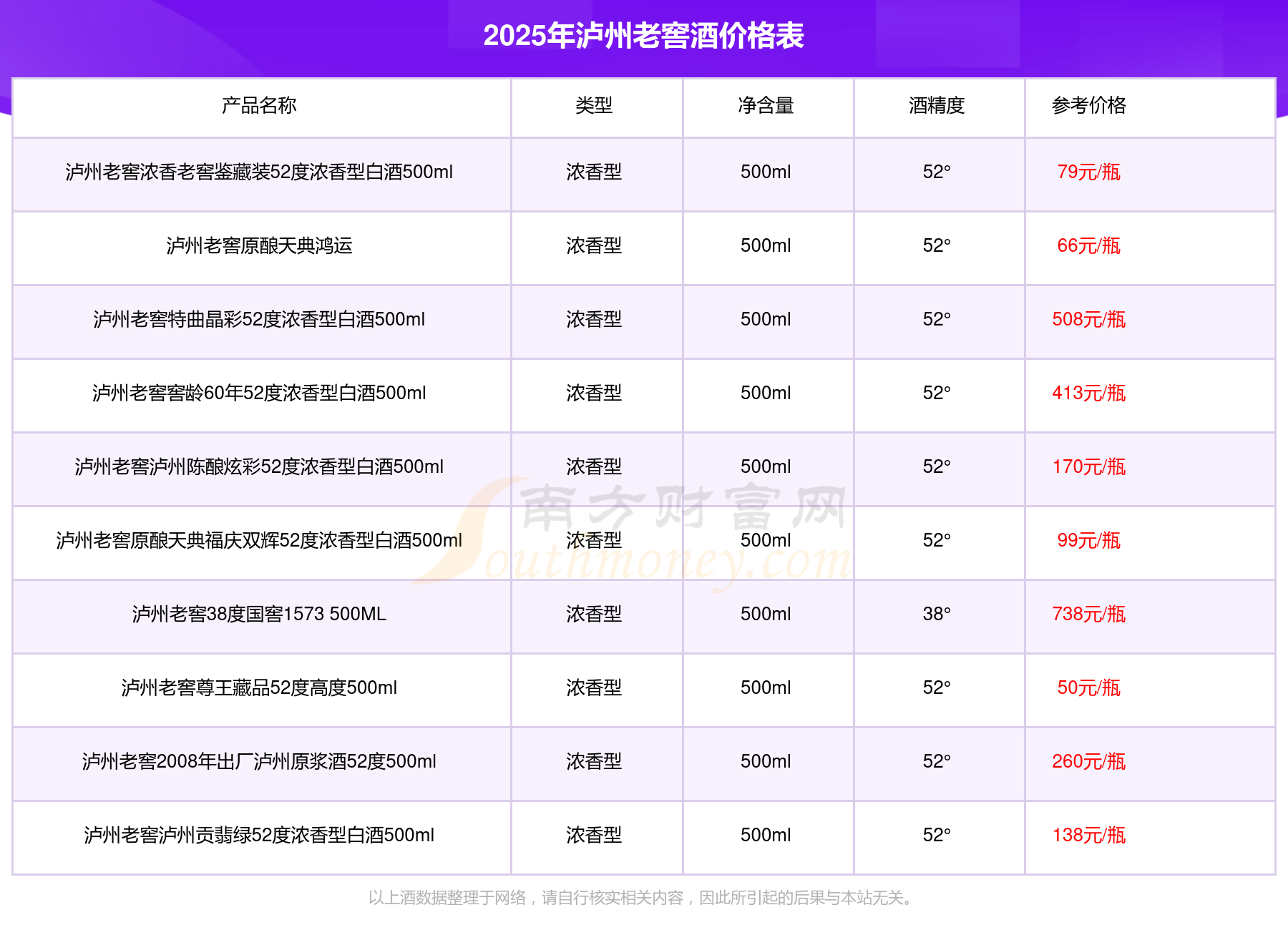Click the price 260元/瓶

1088,761
